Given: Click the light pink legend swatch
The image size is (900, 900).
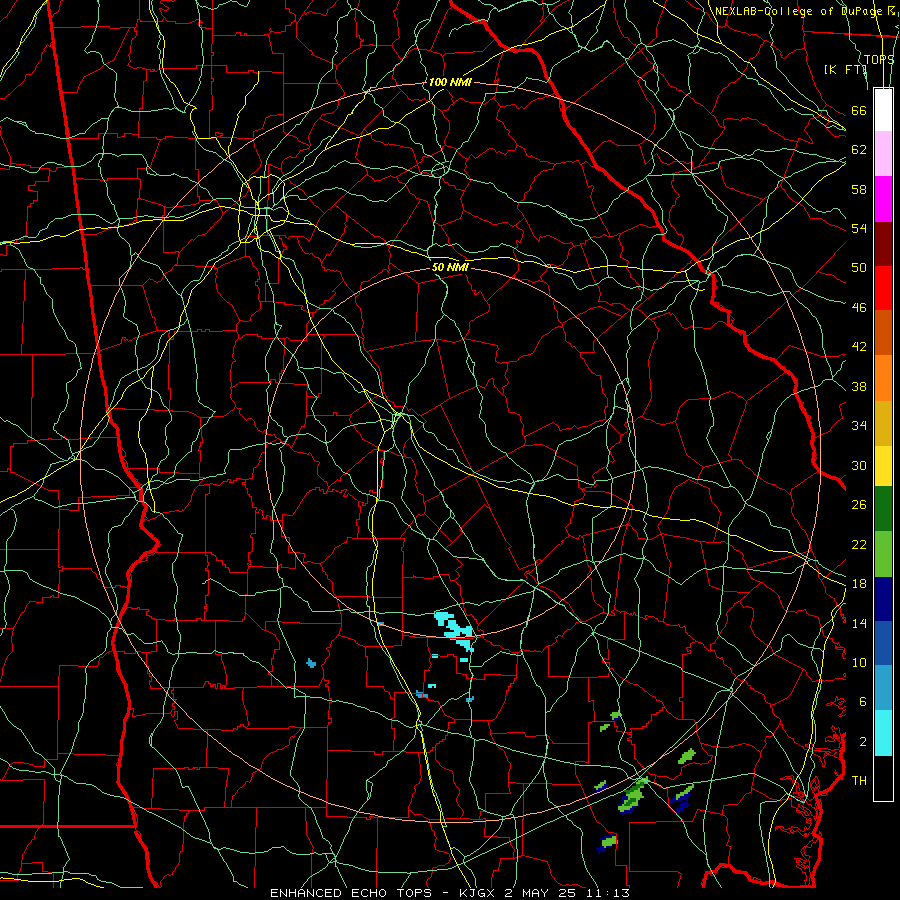Looking at the screenshot, I should [x=883, y=153].
